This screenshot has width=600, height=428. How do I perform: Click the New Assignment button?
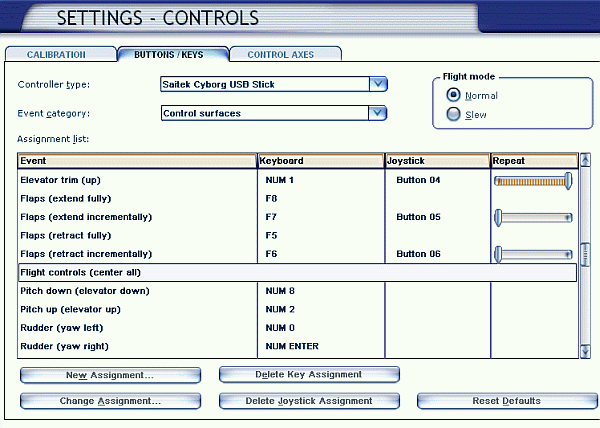click(110, 375)
